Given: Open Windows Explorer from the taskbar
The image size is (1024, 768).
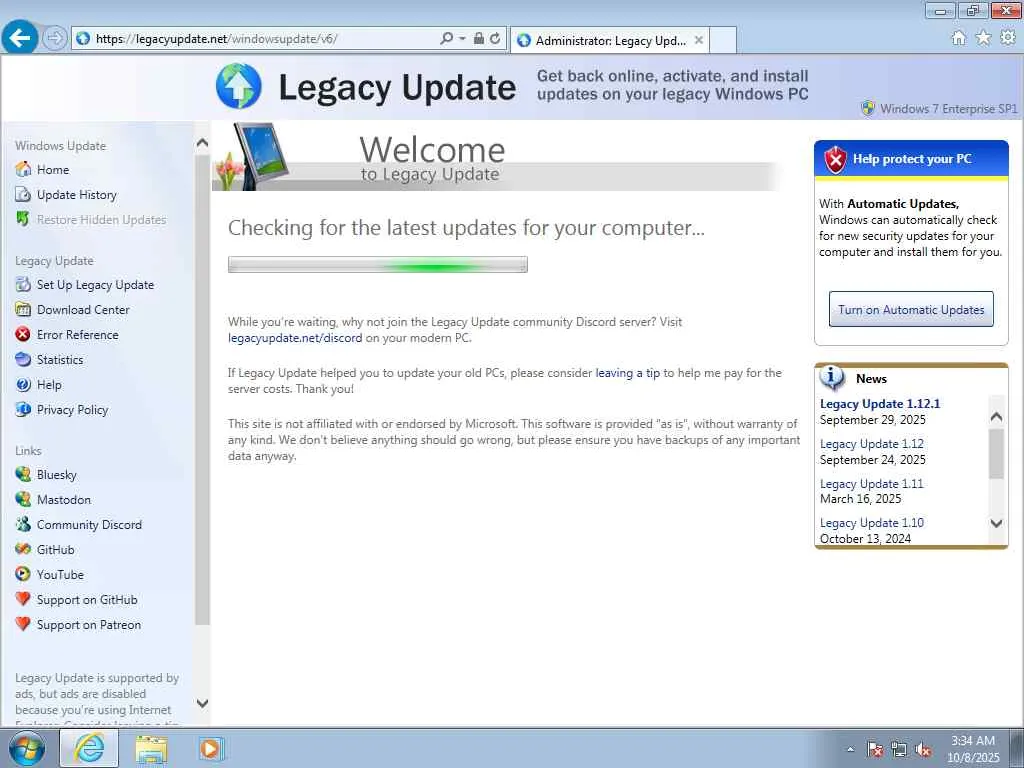Looking at the screenshot, I should [x=151, y=748].
